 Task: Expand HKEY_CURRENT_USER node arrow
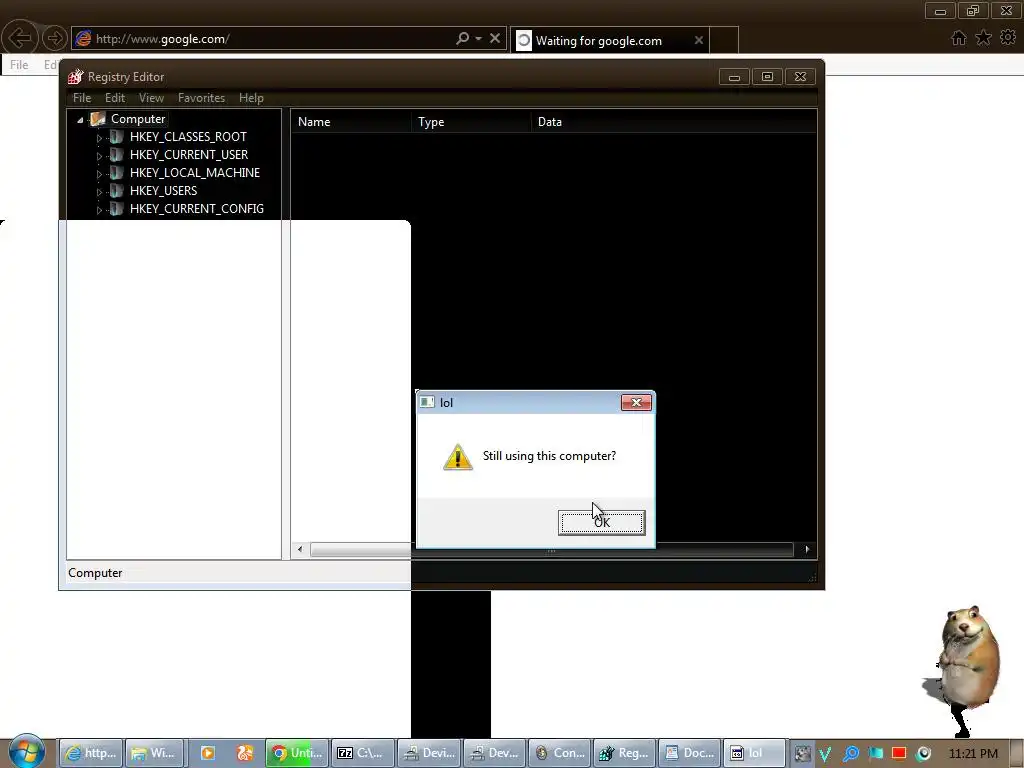coord(99,156)
